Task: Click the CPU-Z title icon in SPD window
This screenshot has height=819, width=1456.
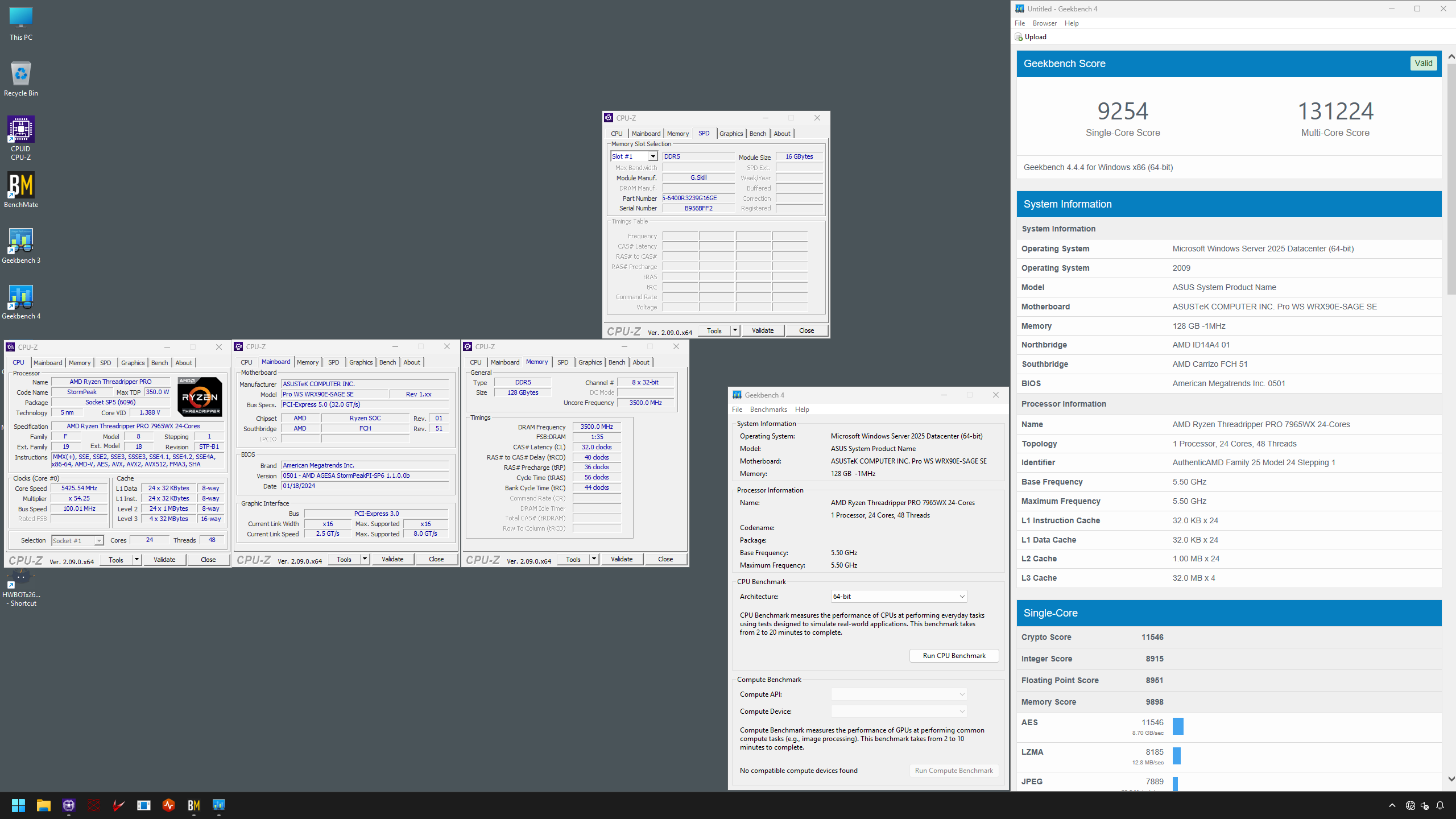Action: click(609, 118)
